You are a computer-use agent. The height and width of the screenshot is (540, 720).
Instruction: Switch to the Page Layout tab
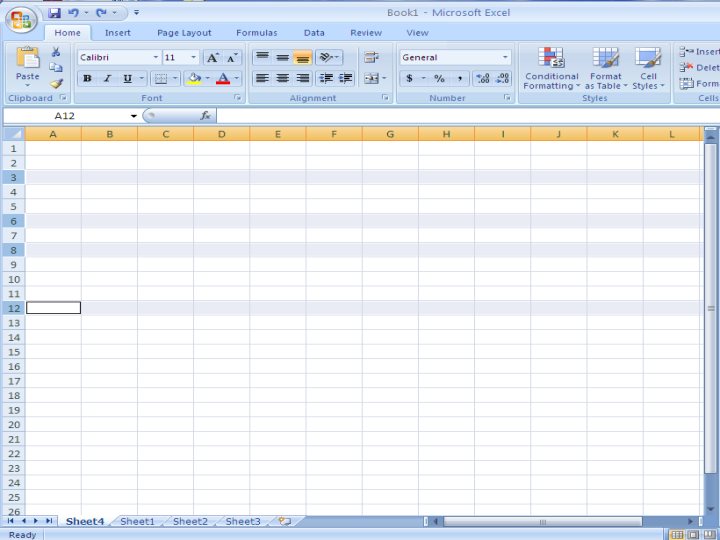(184, 33)
